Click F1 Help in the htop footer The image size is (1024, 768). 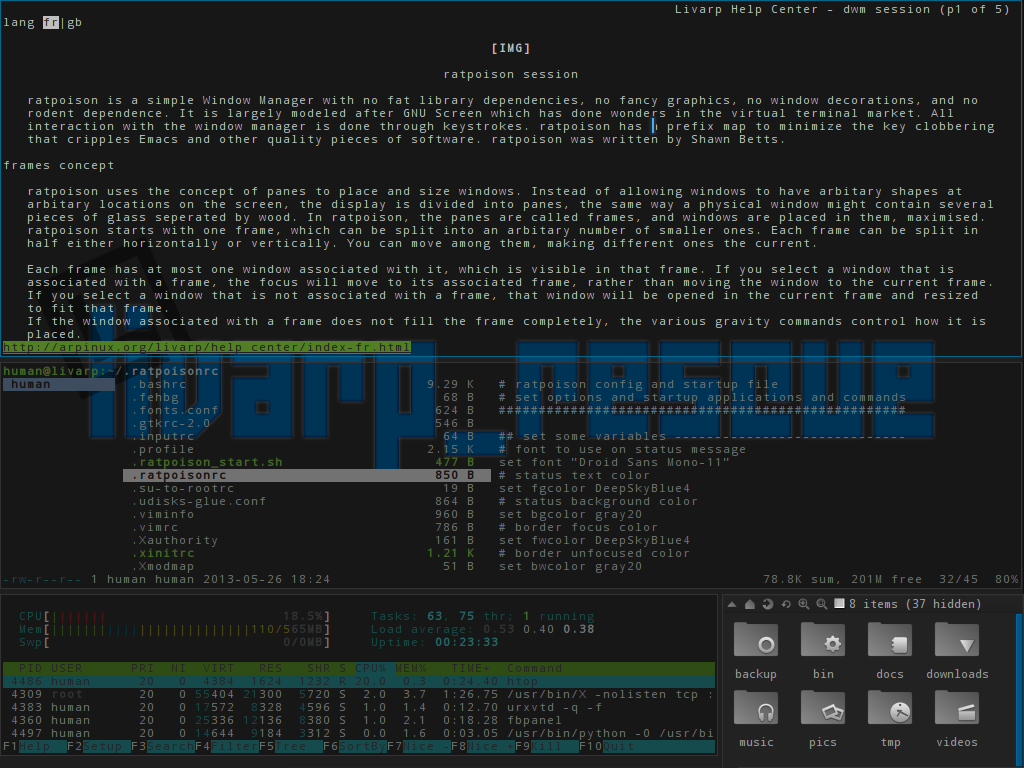point(34,746)
